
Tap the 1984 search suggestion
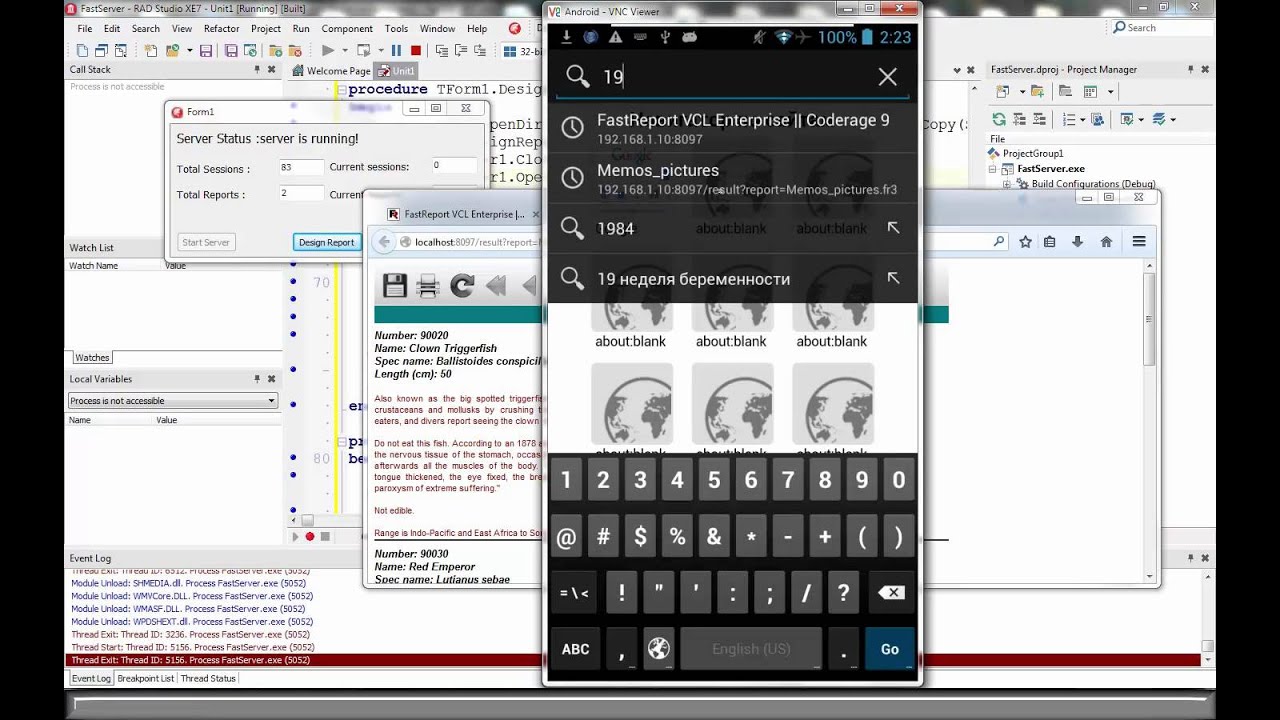pos(732,228)
